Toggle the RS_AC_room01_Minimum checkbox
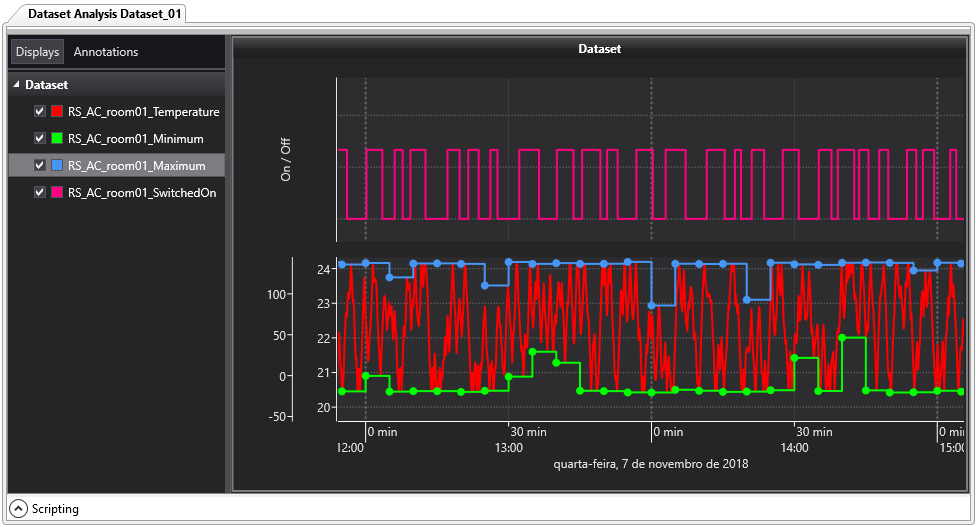 [x=40, y=139]
